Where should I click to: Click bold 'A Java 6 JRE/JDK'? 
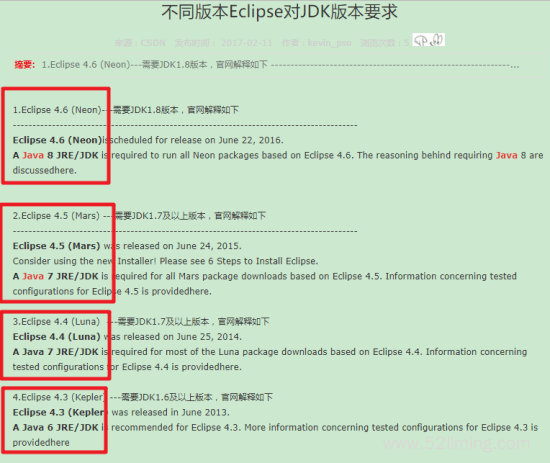[x=55, y=427]
